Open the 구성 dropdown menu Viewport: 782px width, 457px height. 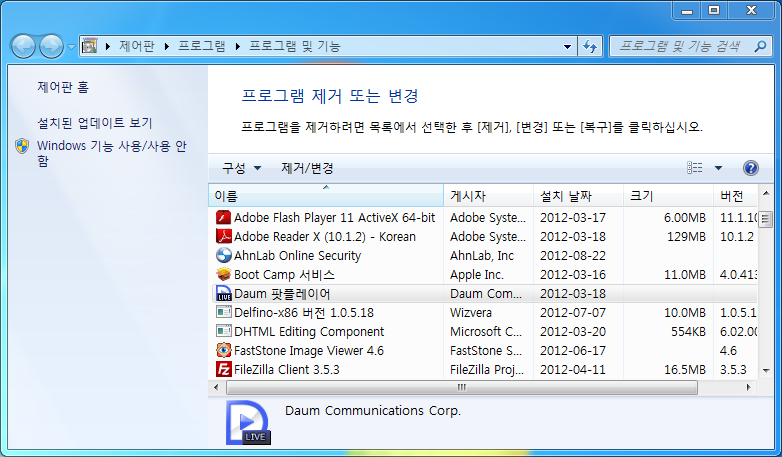[241, 168]
